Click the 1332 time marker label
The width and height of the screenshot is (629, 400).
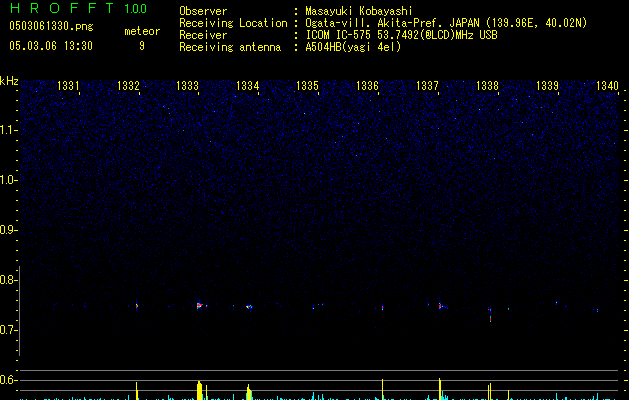pos(128,85)
